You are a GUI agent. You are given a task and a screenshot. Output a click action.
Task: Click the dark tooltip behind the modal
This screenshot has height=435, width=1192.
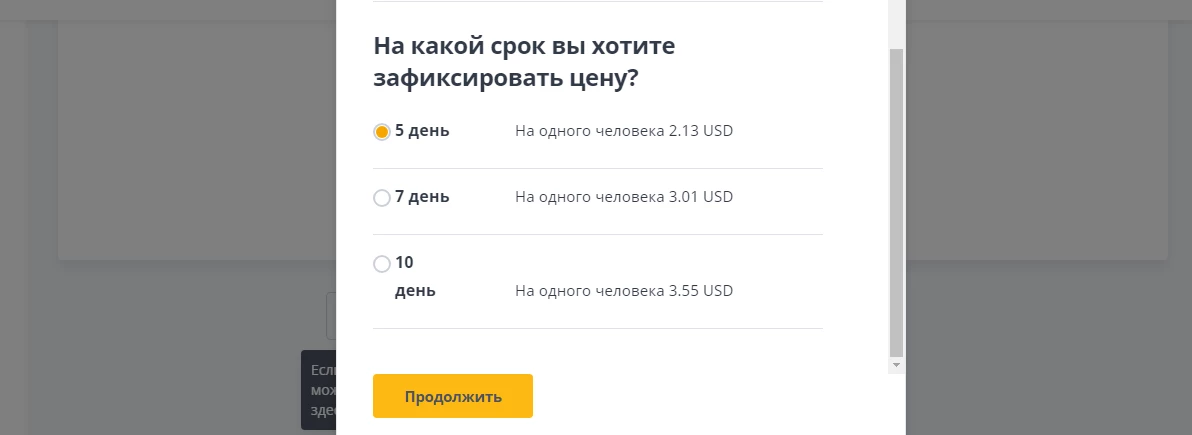[x=319, y=390]
